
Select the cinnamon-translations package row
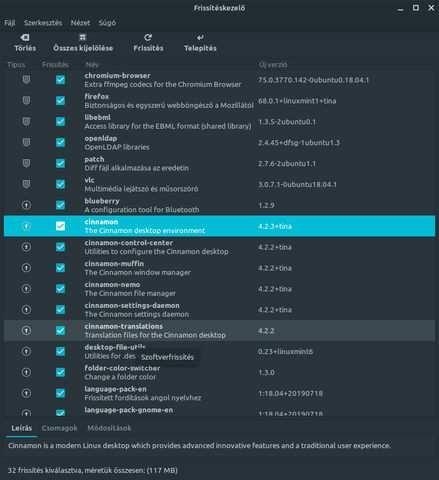point(219,331)
